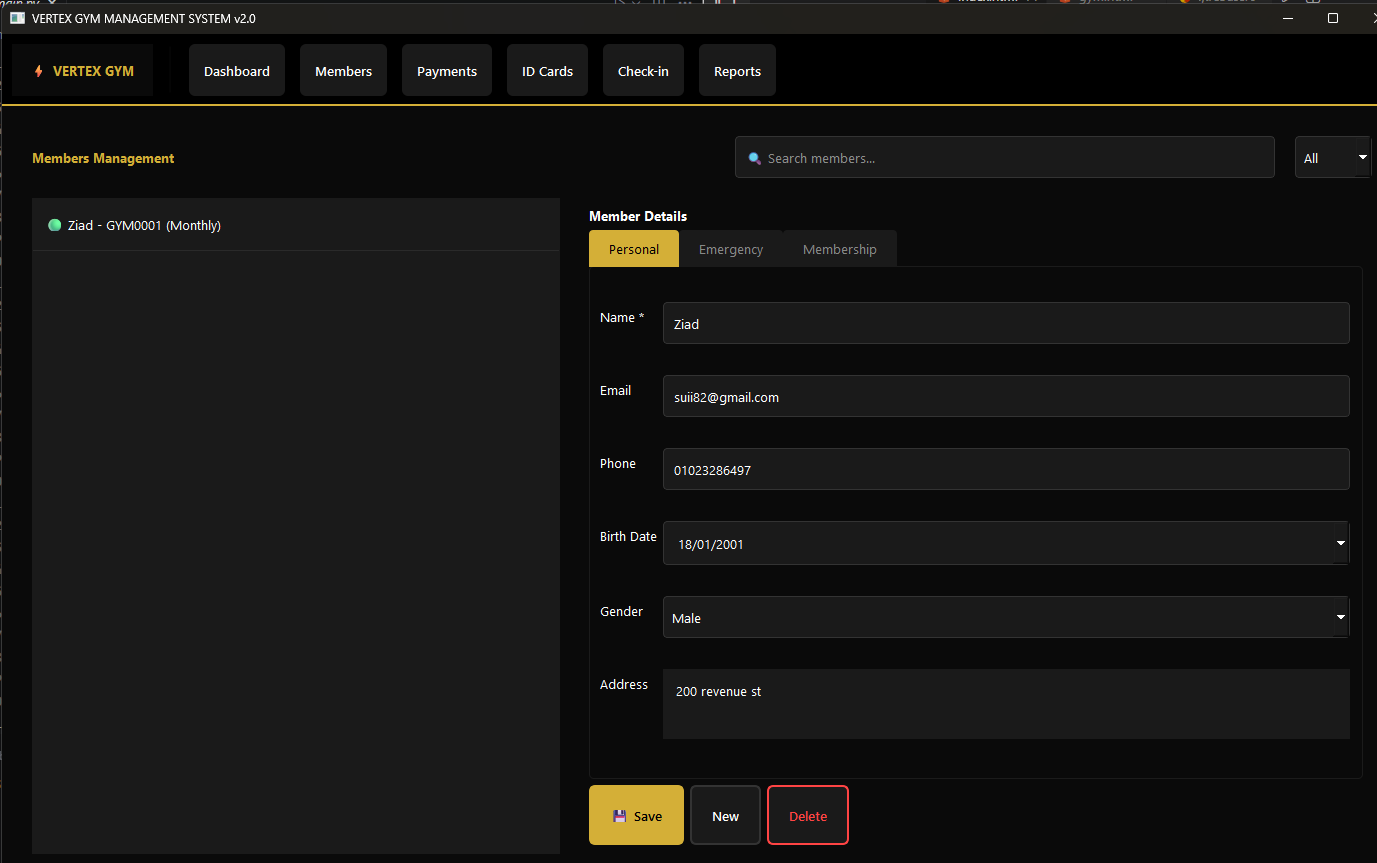Delete the selected member
The width and height of the screenshot is (1377, 863).
(807, 815)
